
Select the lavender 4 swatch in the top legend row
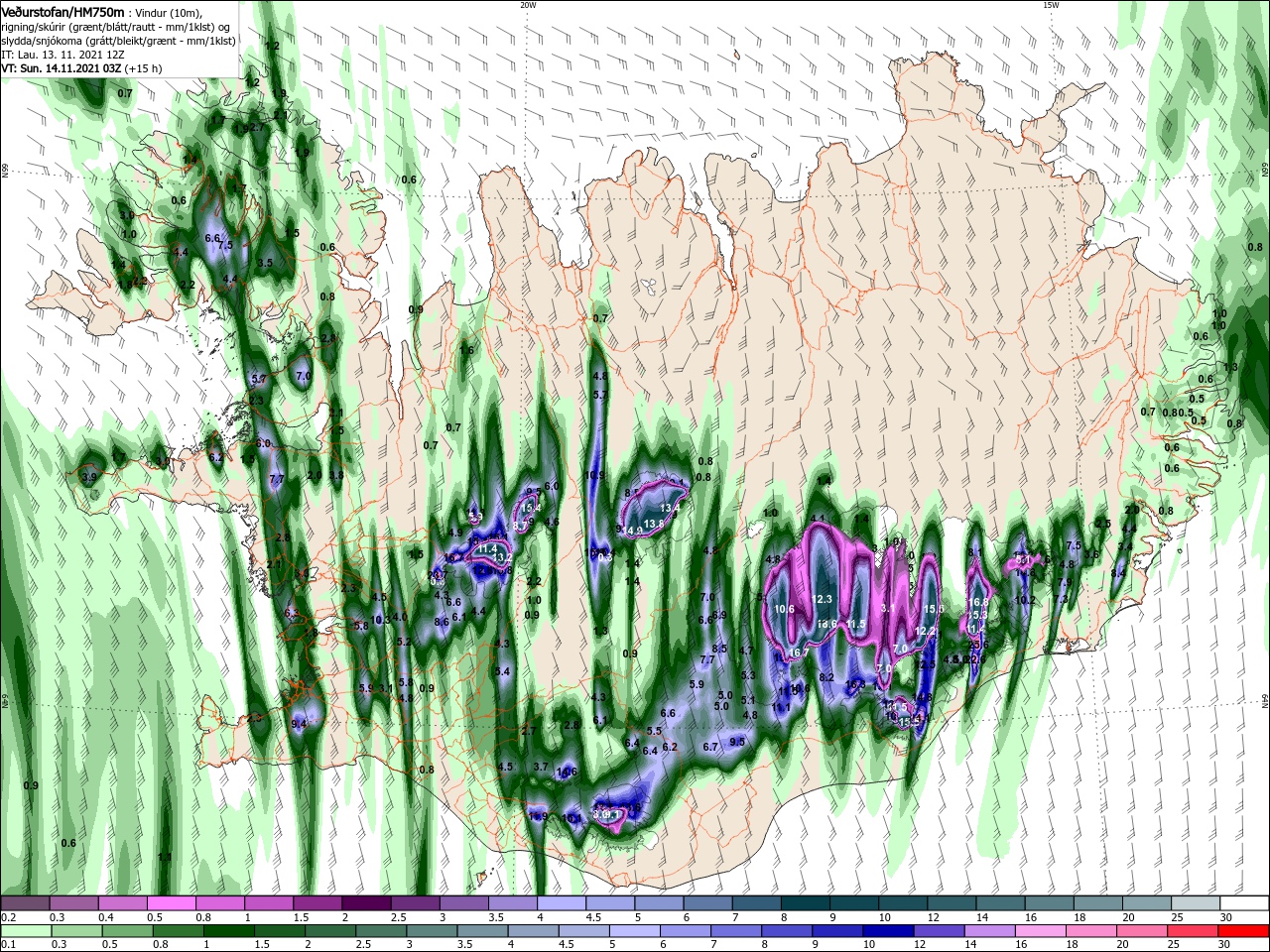(x=561, y=903)
